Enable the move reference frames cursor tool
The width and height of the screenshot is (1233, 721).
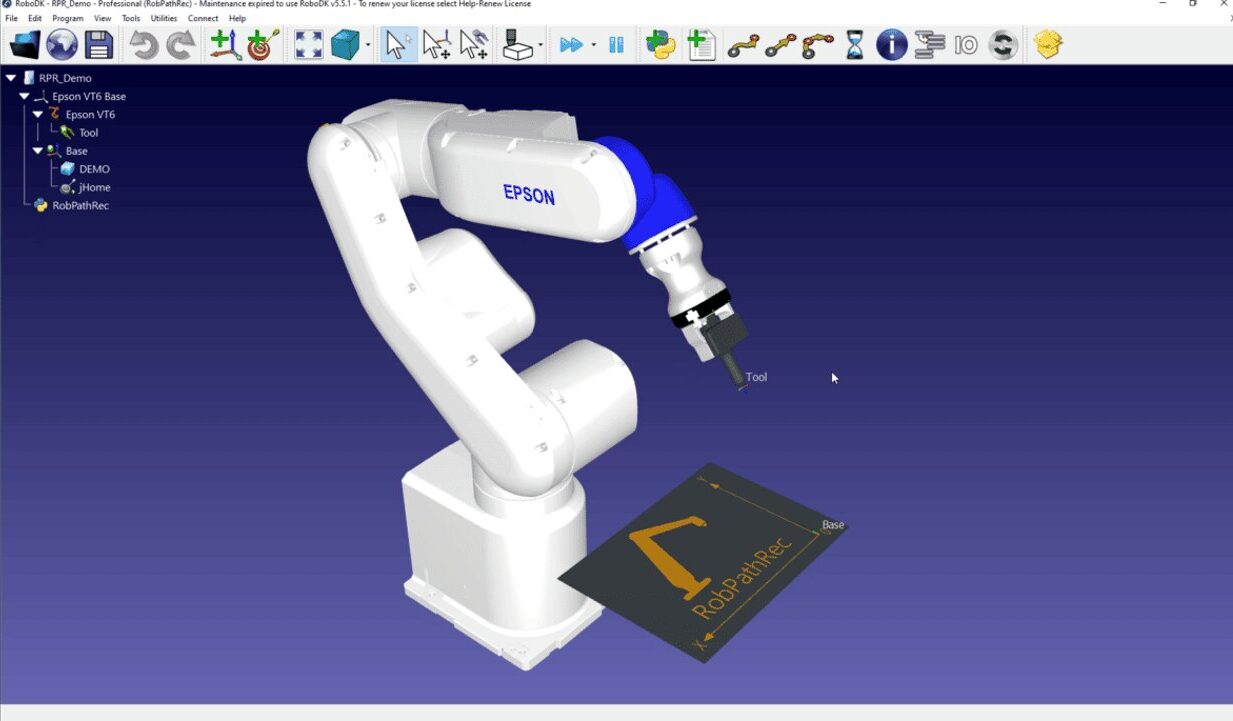(x=436, y=45)
